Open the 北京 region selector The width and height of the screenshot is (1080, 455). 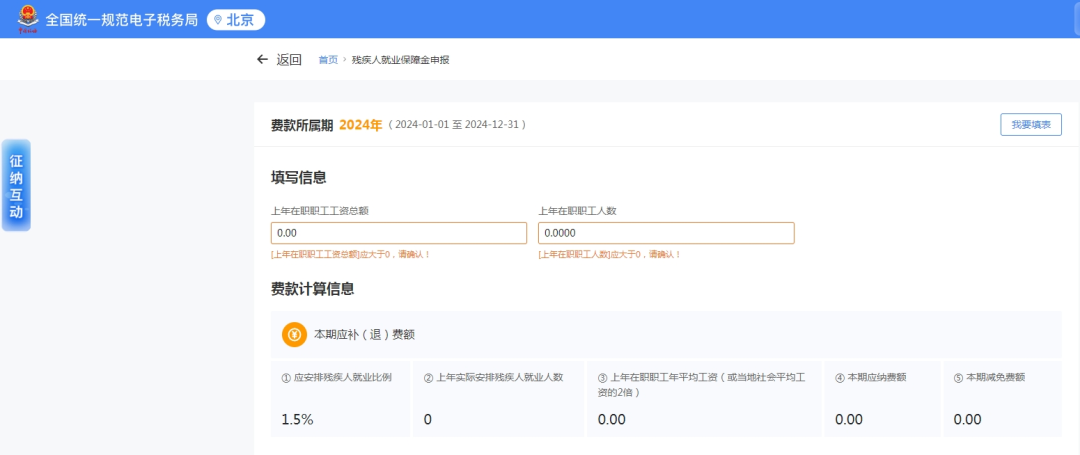point(235,19)
